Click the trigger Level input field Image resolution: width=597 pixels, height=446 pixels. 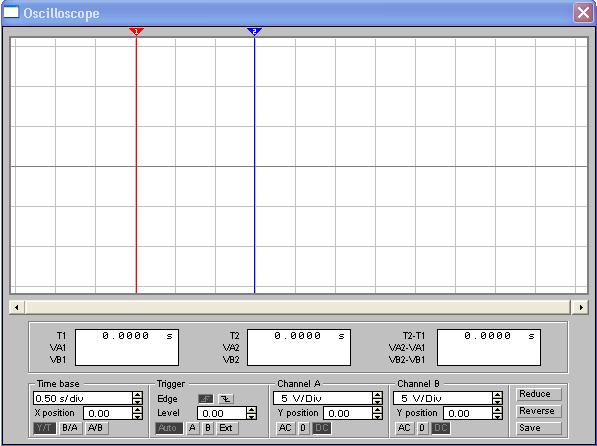222,413
